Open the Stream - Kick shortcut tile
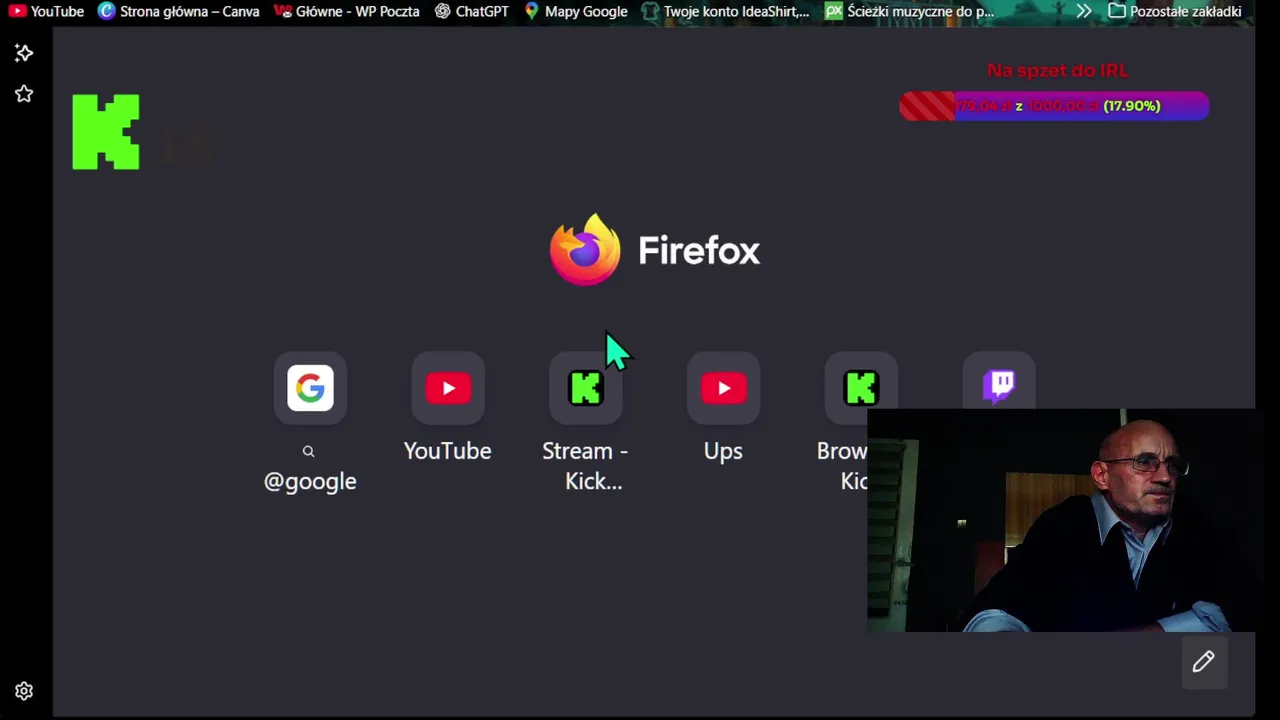 point(585,388)
